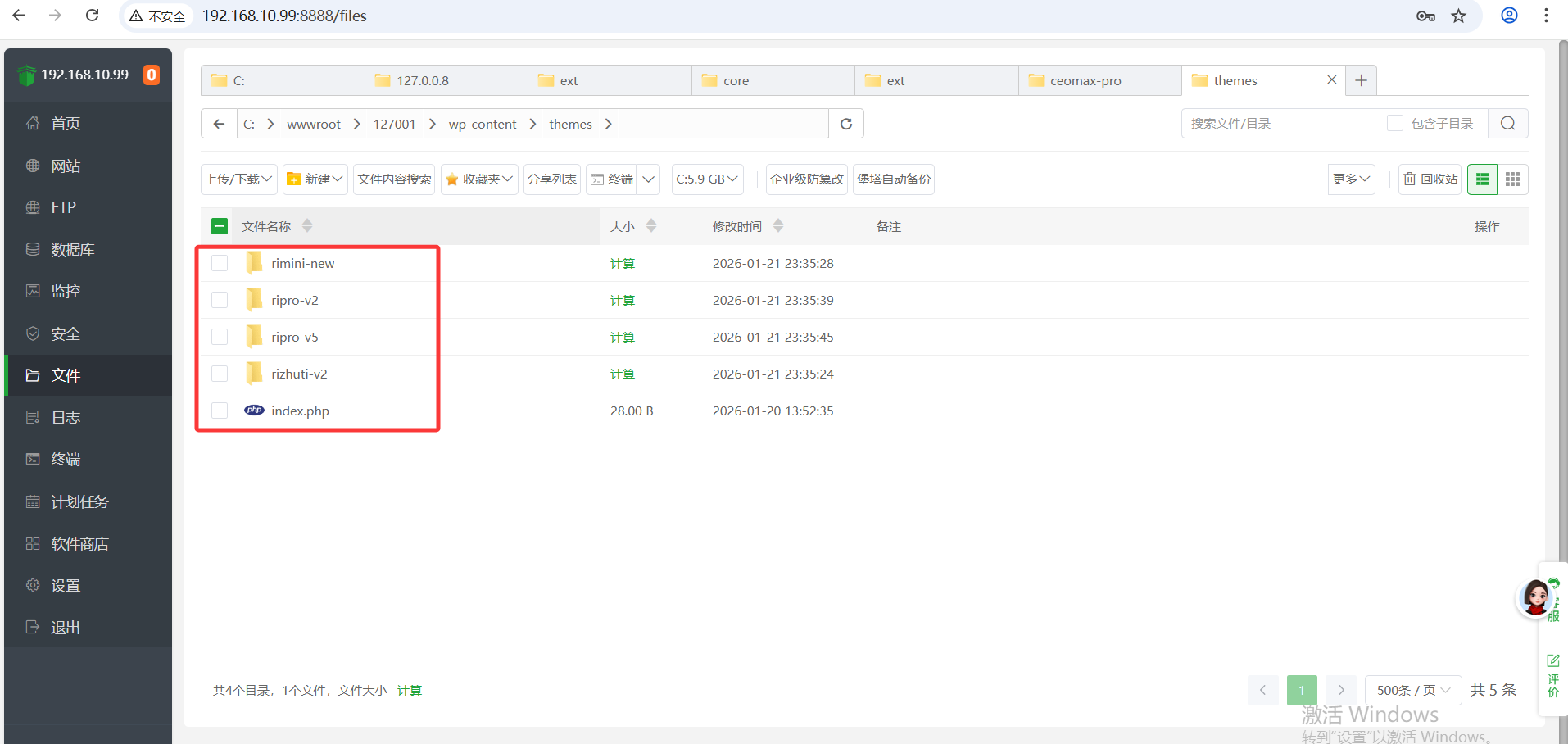The image size is (1568, 744).
Task: Click the search magnifier icon
Action: pos(1507,124)
